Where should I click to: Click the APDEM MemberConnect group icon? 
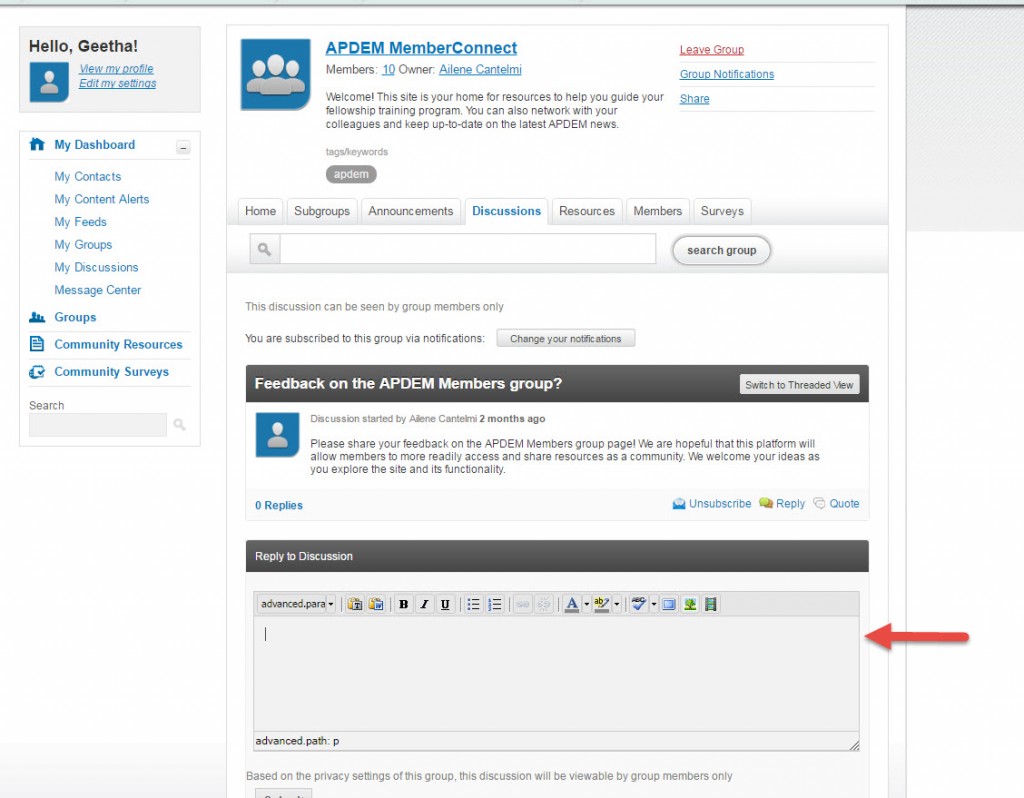(276, 74)
